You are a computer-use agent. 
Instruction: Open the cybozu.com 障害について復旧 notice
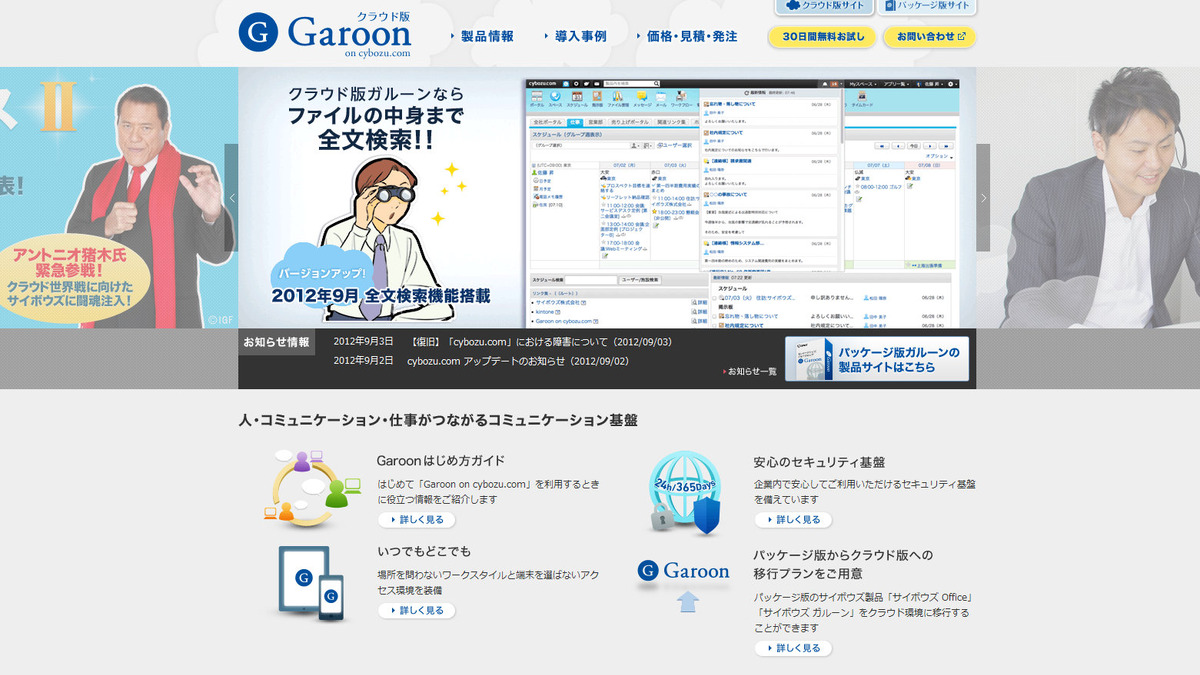point(540,342)
